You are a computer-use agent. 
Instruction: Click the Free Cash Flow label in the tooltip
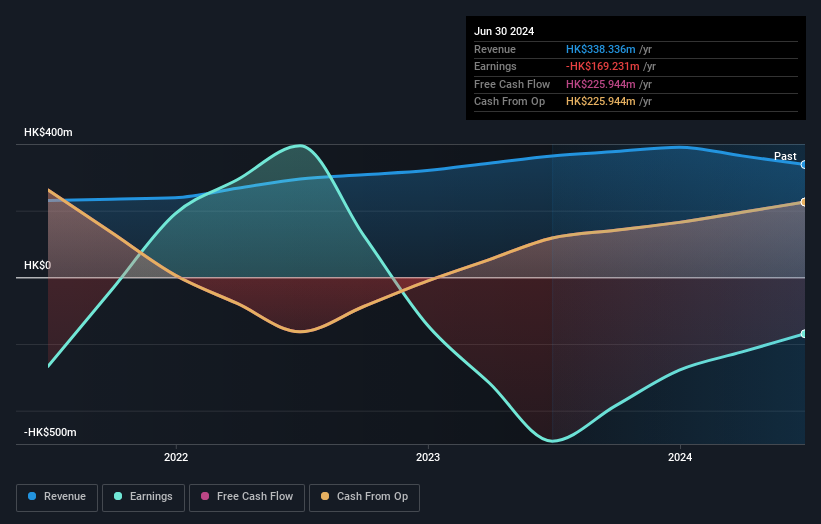tap(512, 84)
